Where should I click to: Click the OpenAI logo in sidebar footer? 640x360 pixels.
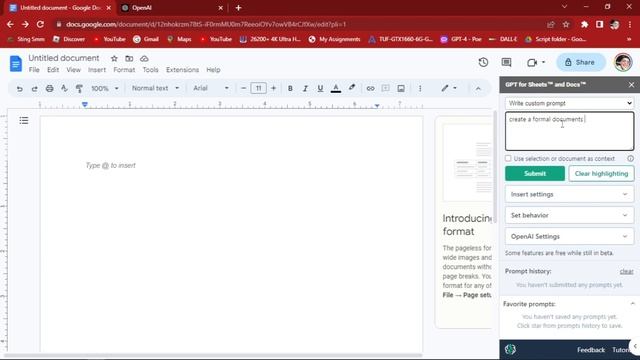click(510, 349)
